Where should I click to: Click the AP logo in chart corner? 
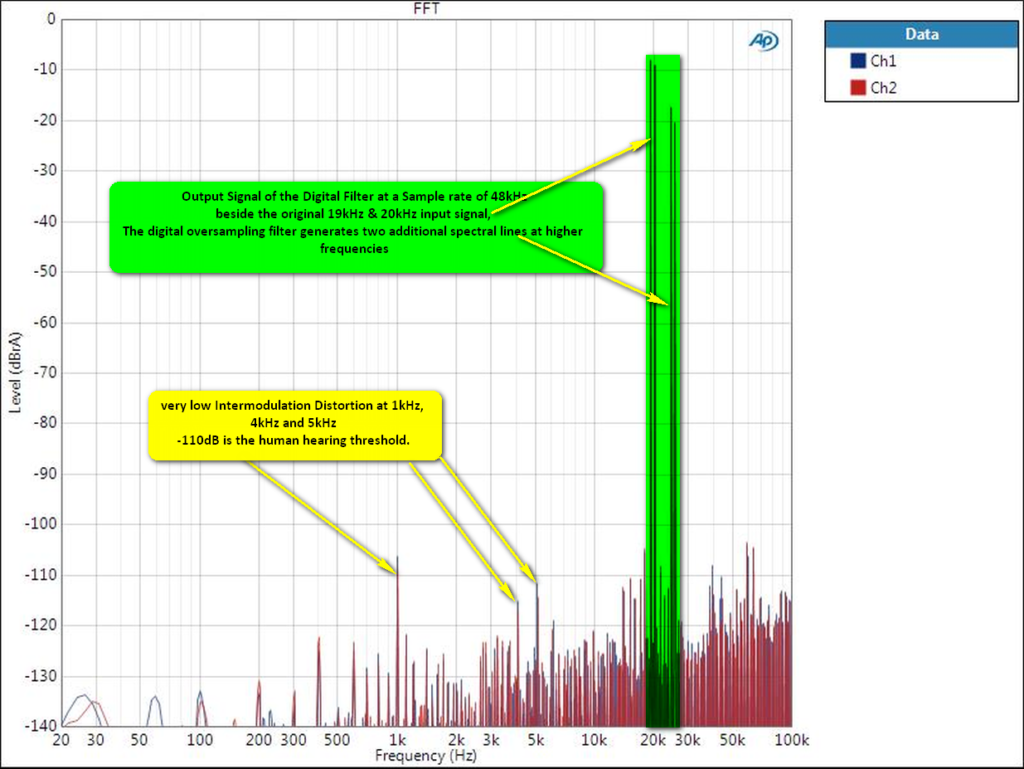click(x=762, y=40)
